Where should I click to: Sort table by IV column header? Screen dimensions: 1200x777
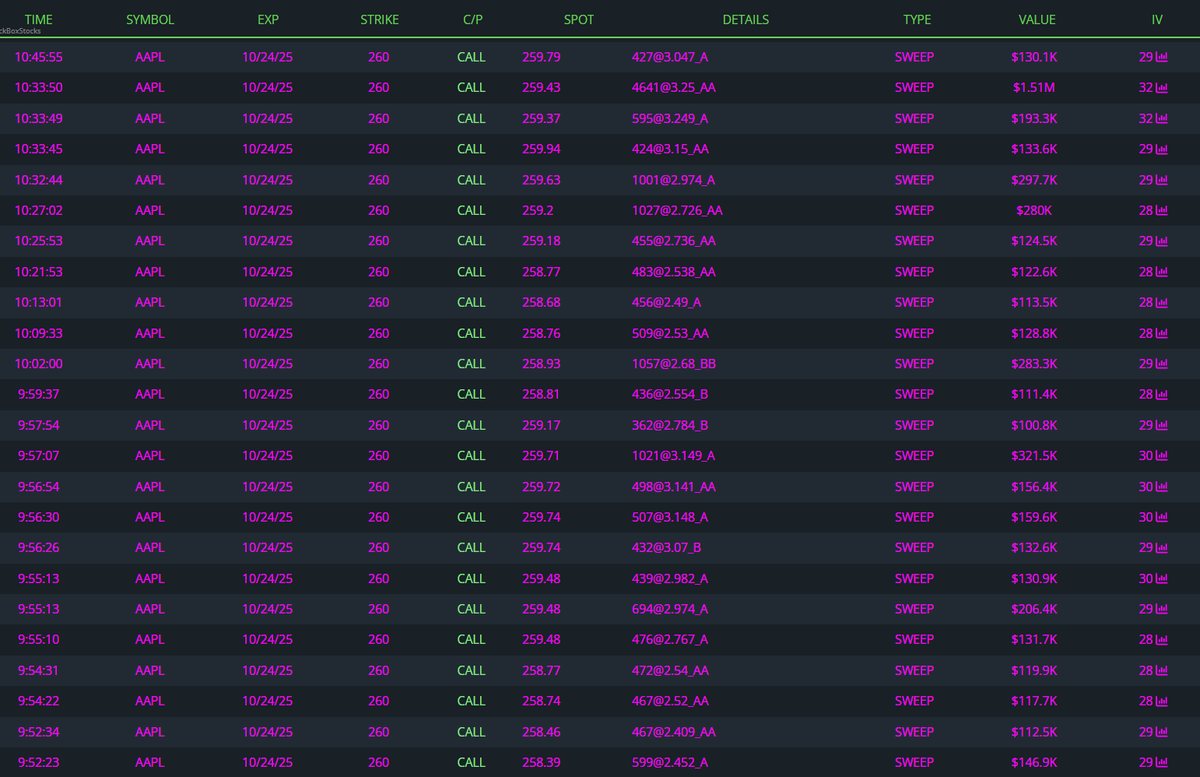tap(1157, 20)
